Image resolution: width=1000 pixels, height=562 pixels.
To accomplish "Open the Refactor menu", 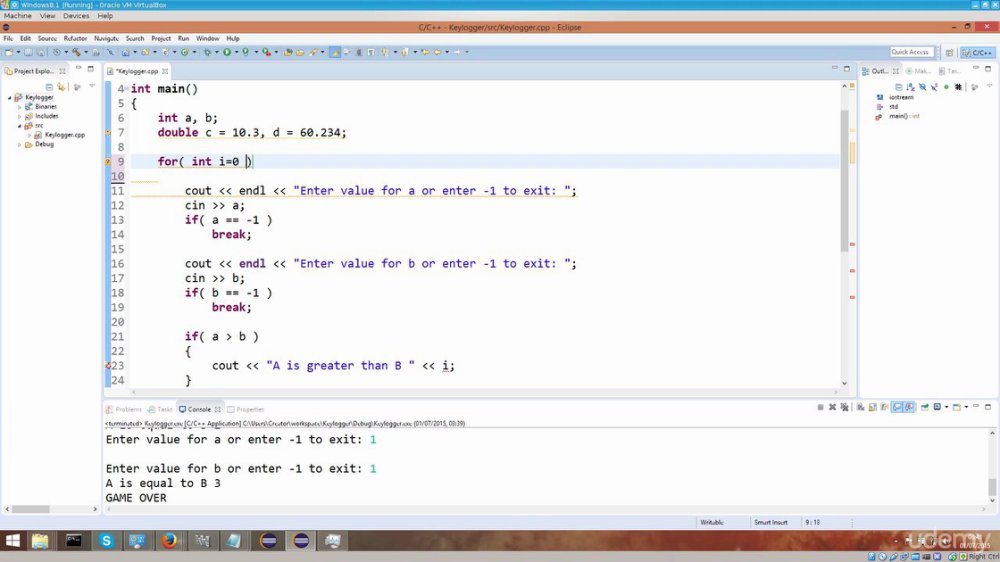I will coord(75,38).
